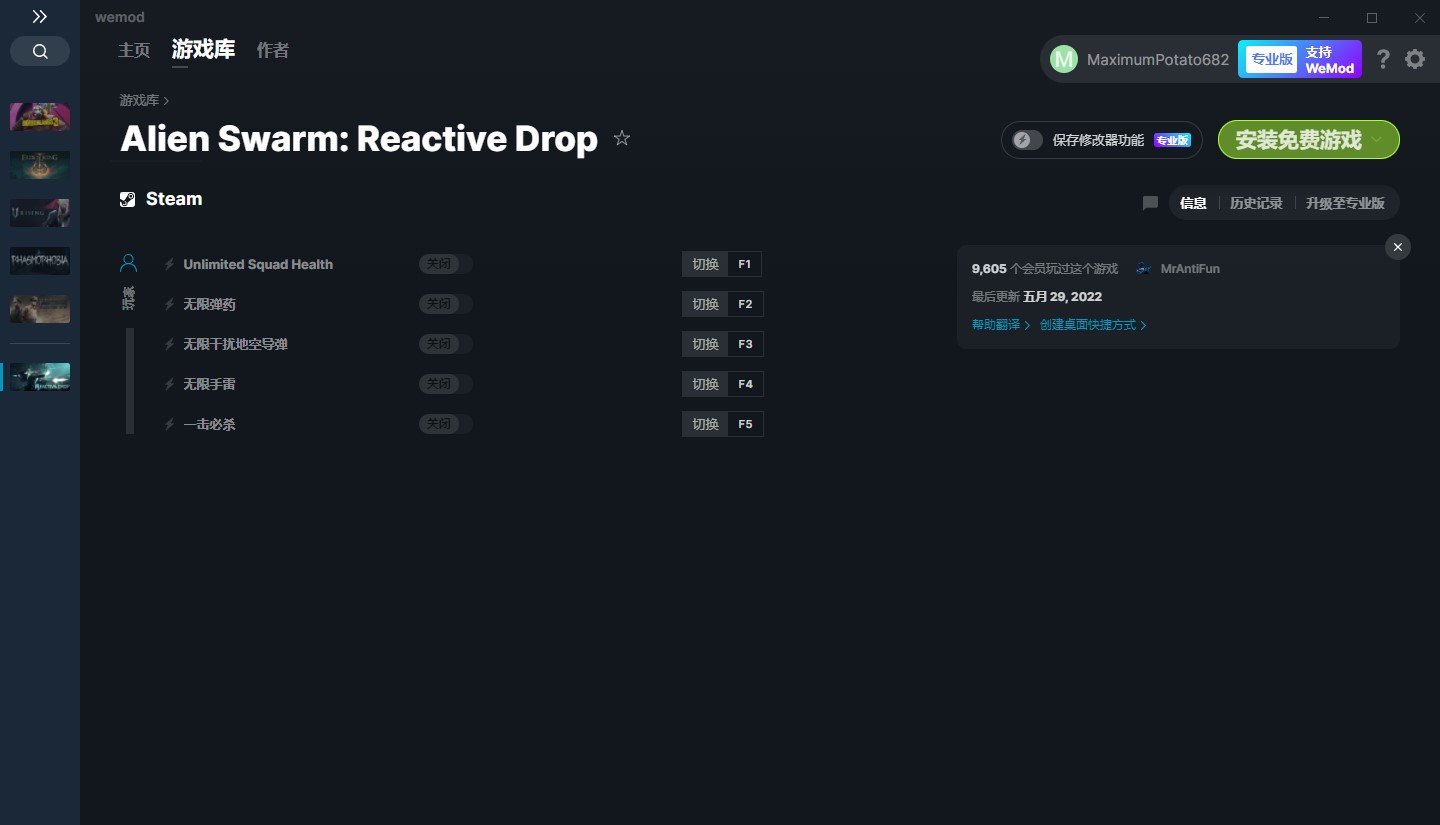Viewport: 1440px width, 825px height.
Task: Click the Unlimited Squad Health label
Action: [258, 264]
